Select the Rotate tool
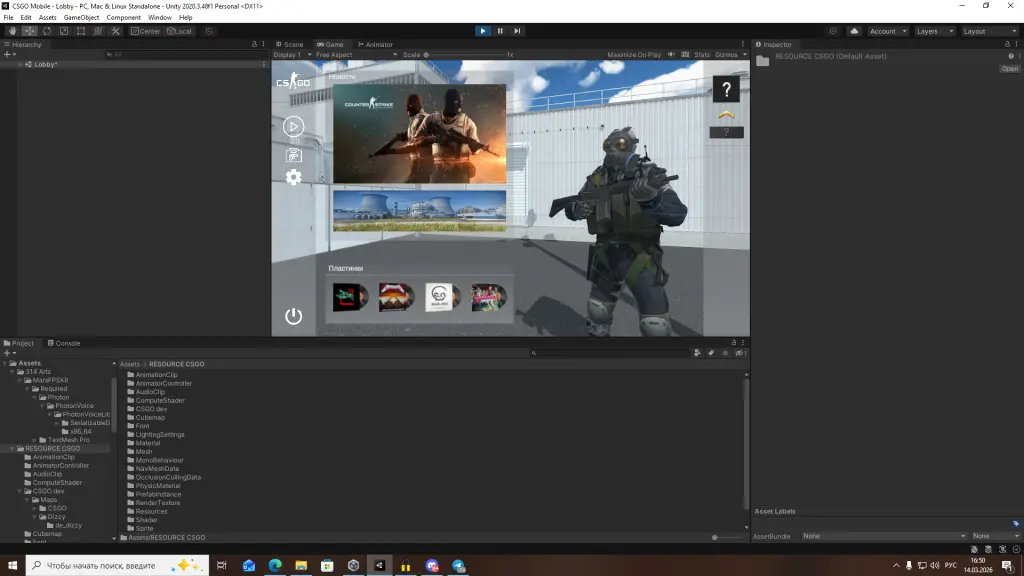 (46, 31)
